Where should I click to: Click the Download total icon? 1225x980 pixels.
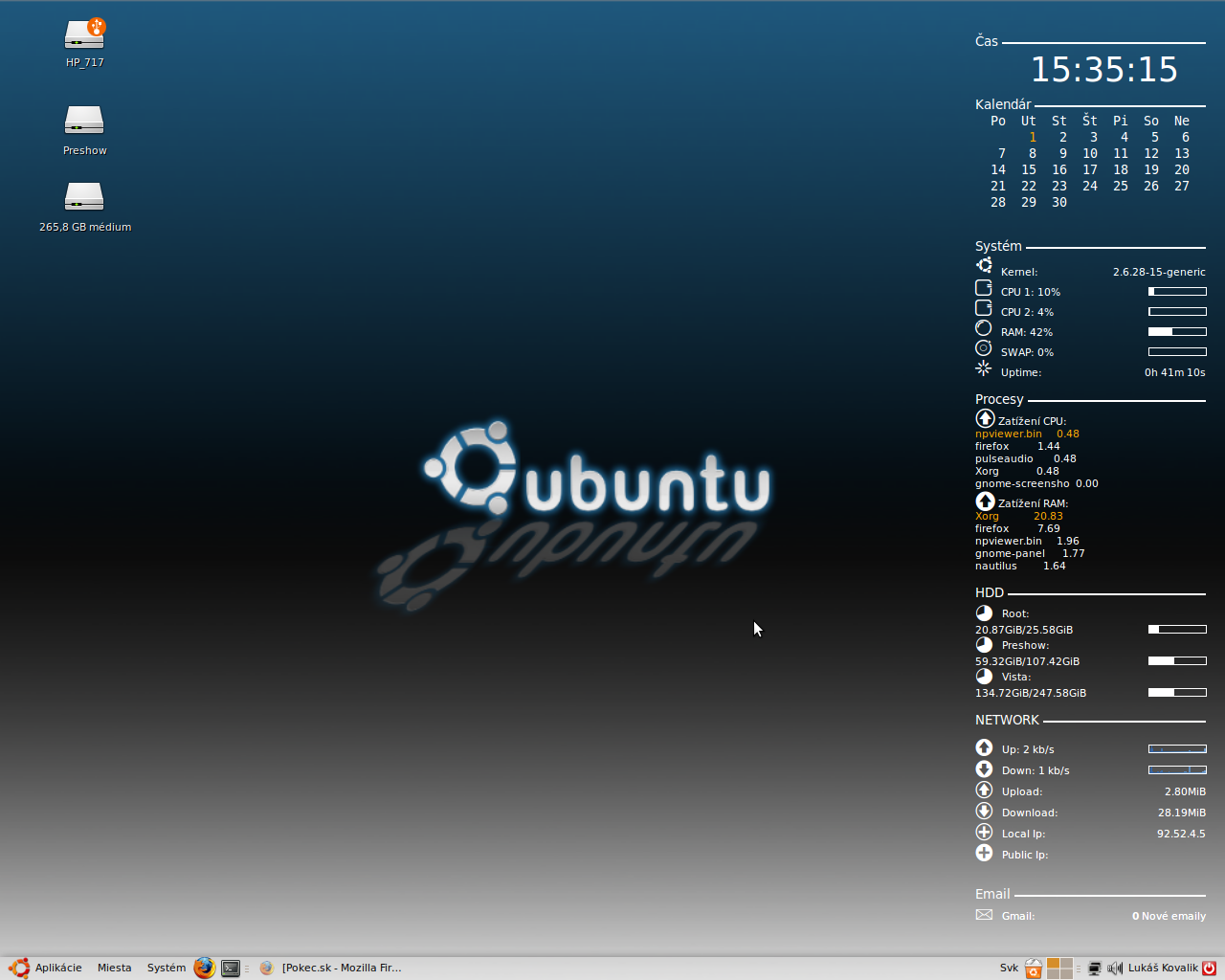(x=984, y=811)
